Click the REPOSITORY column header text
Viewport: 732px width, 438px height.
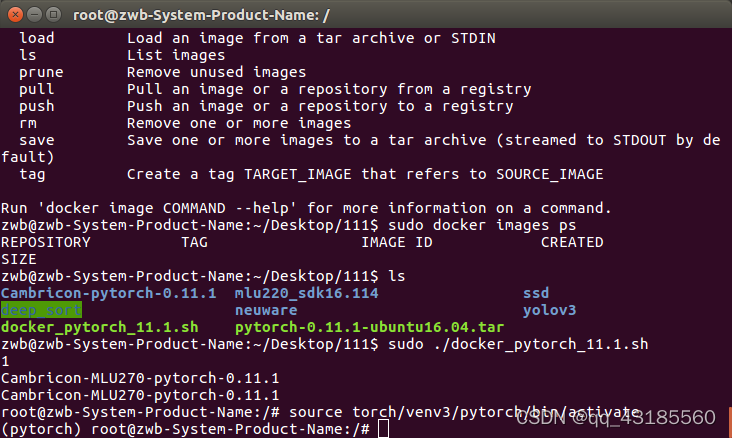[46, 242]
